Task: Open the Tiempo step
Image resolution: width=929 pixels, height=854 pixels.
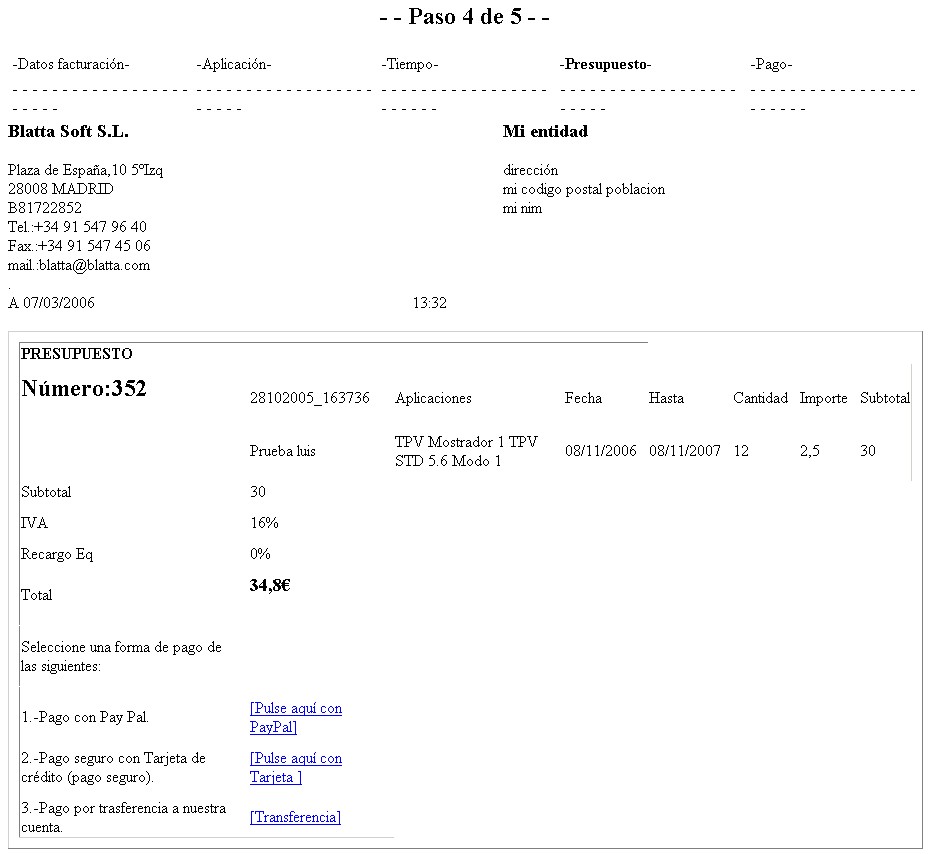Action: (x=409, y=64)
